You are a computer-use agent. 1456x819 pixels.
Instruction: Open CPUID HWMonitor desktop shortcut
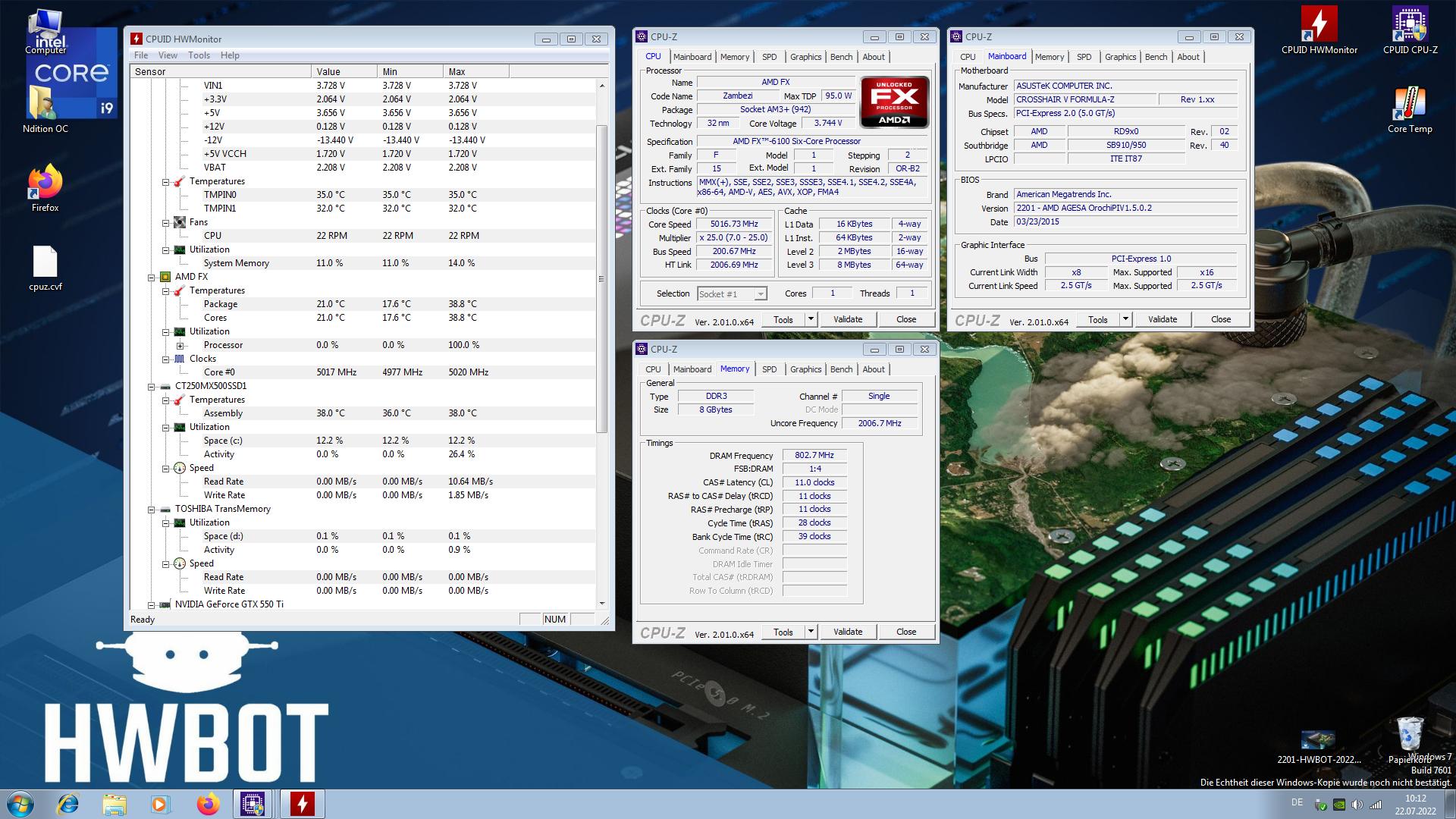pyautogui.click(x=1319, y=30)
